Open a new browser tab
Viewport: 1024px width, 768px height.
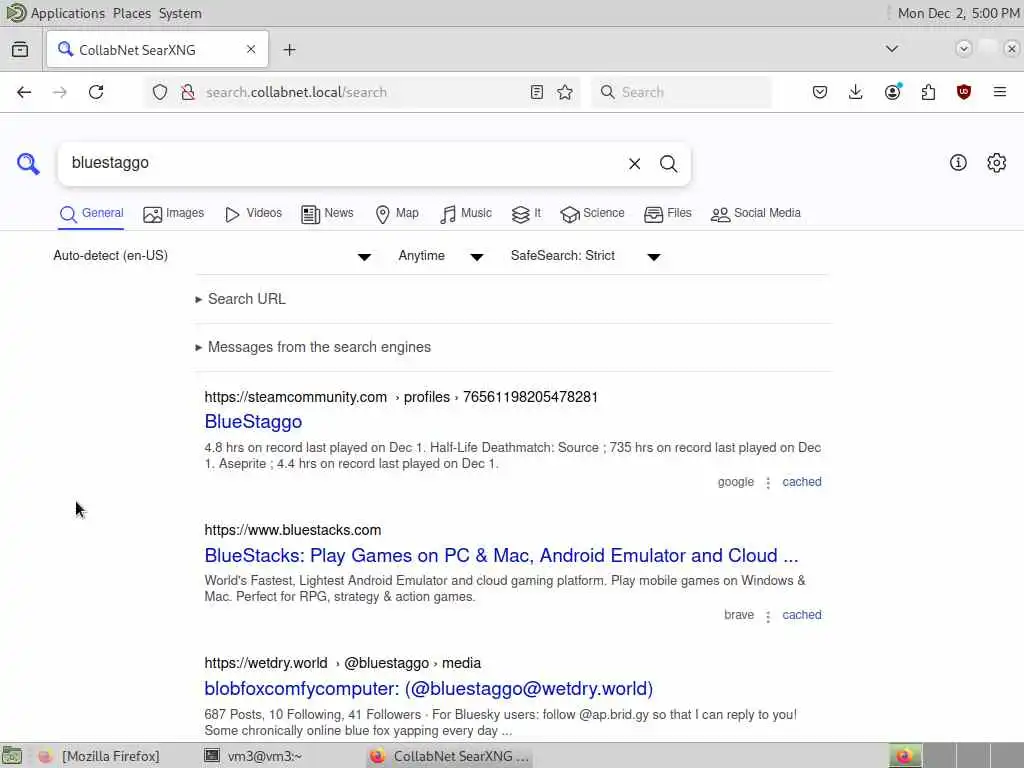[x=289, y=50]
